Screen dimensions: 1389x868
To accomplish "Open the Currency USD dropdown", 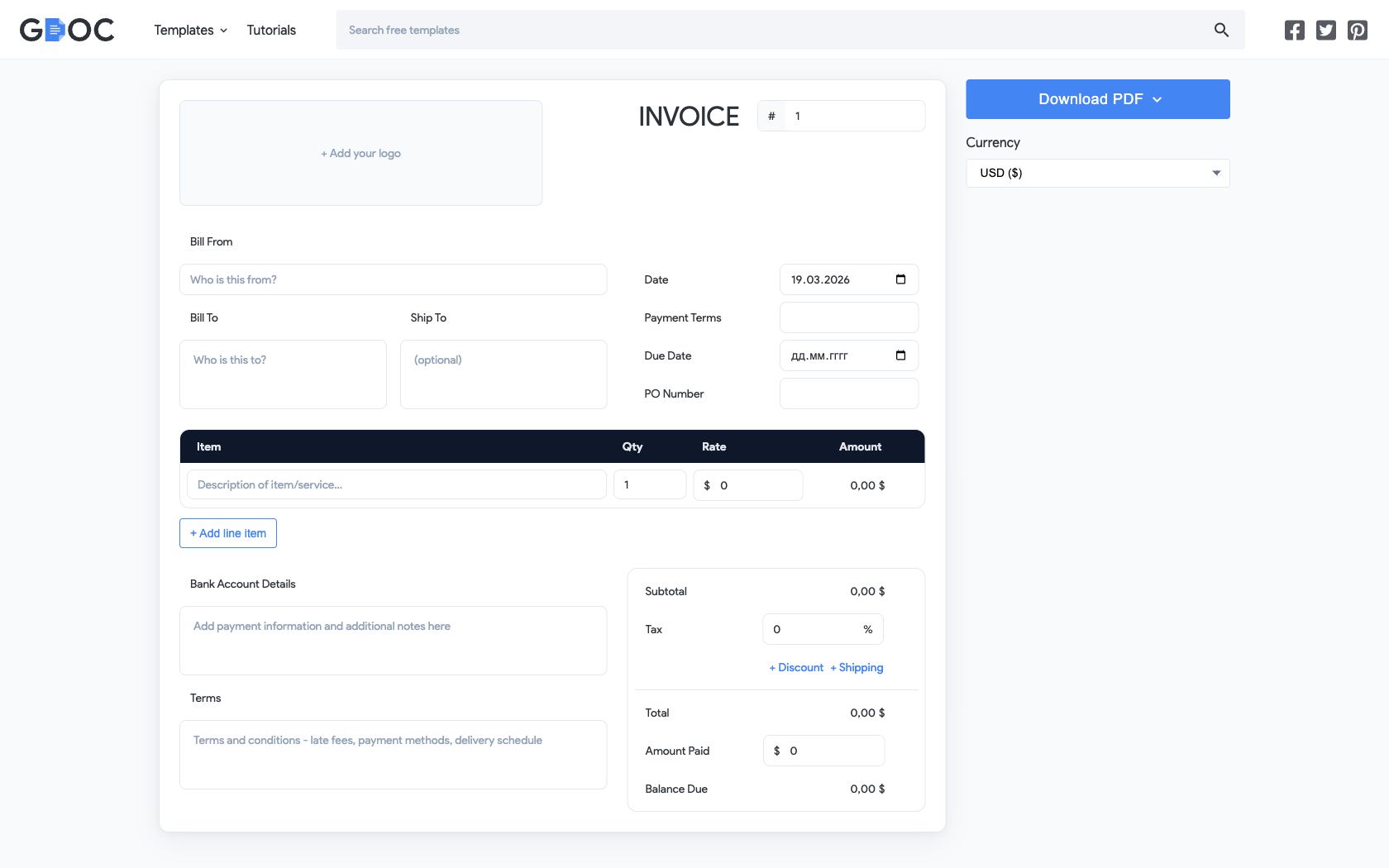I will pyautogui.click(x=1097, y=173).
